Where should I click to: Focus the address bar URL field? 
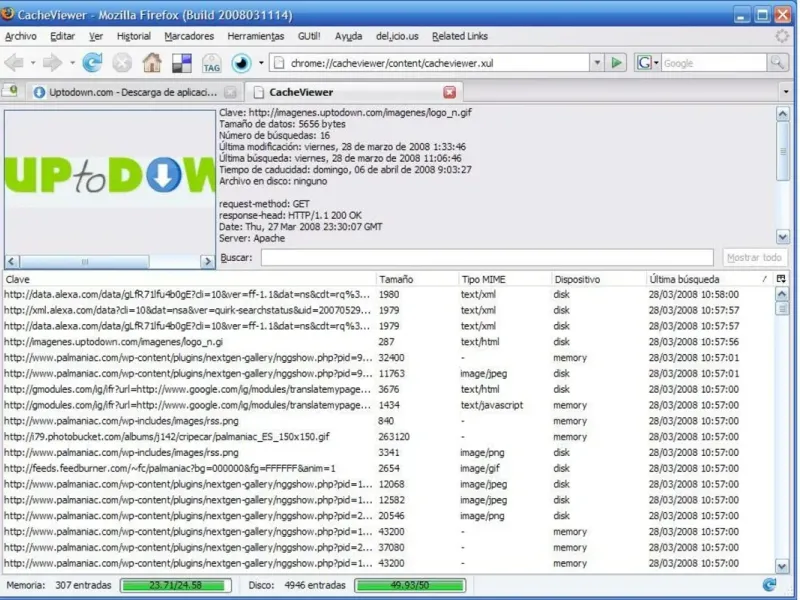tap(438, 63)
